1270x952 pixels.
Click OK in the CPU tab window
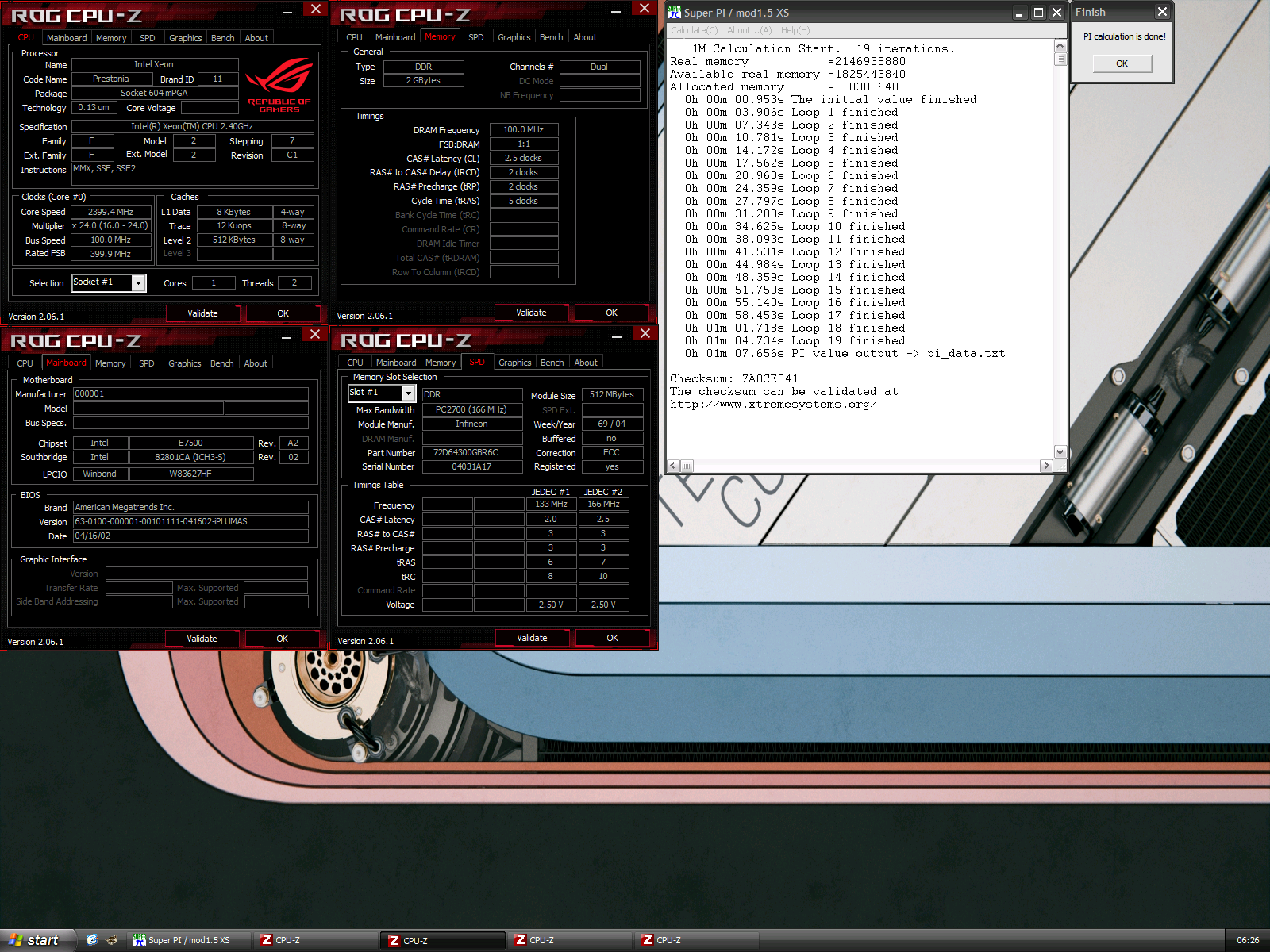tap(283, 313)
